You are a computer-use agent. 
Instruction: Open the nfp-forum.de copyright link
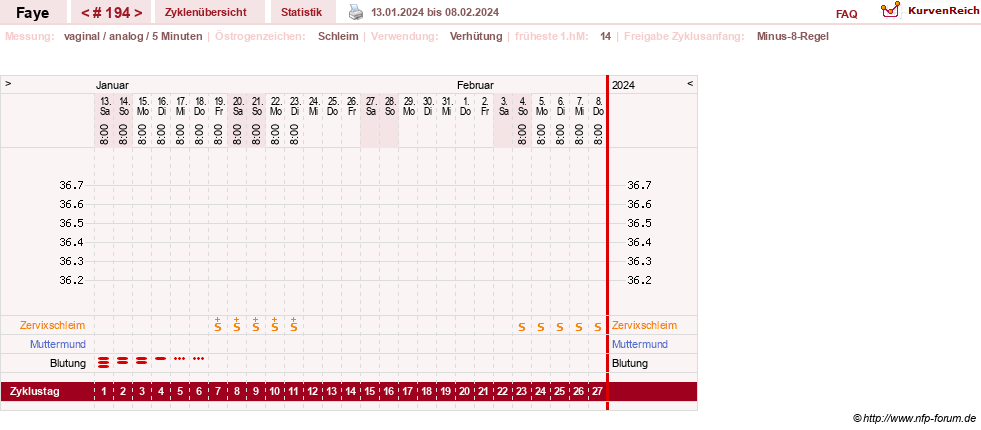(x=914, y=418)
